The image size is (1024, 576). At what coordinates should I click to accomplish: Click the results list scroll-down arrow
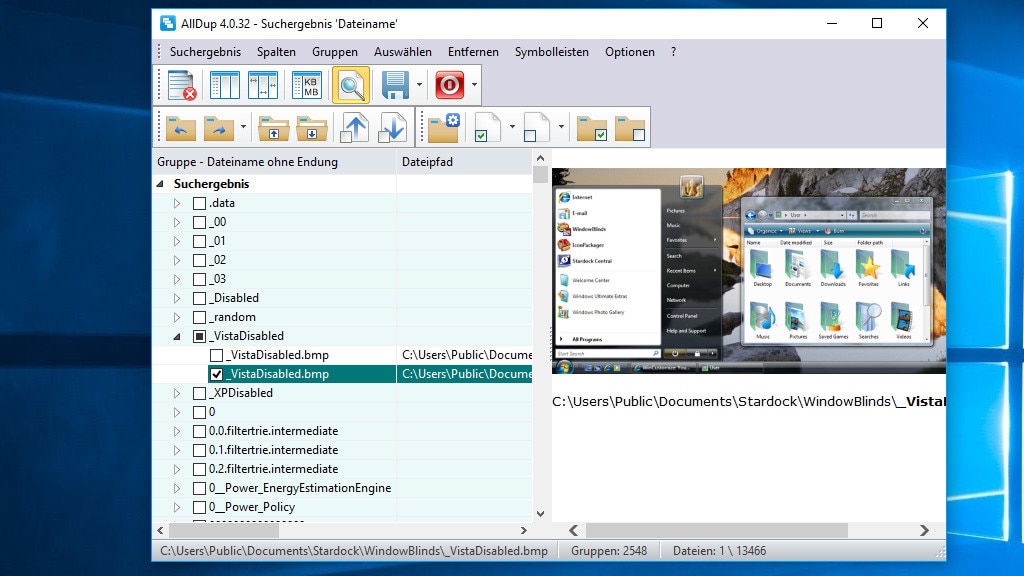(x=540, y=513)
